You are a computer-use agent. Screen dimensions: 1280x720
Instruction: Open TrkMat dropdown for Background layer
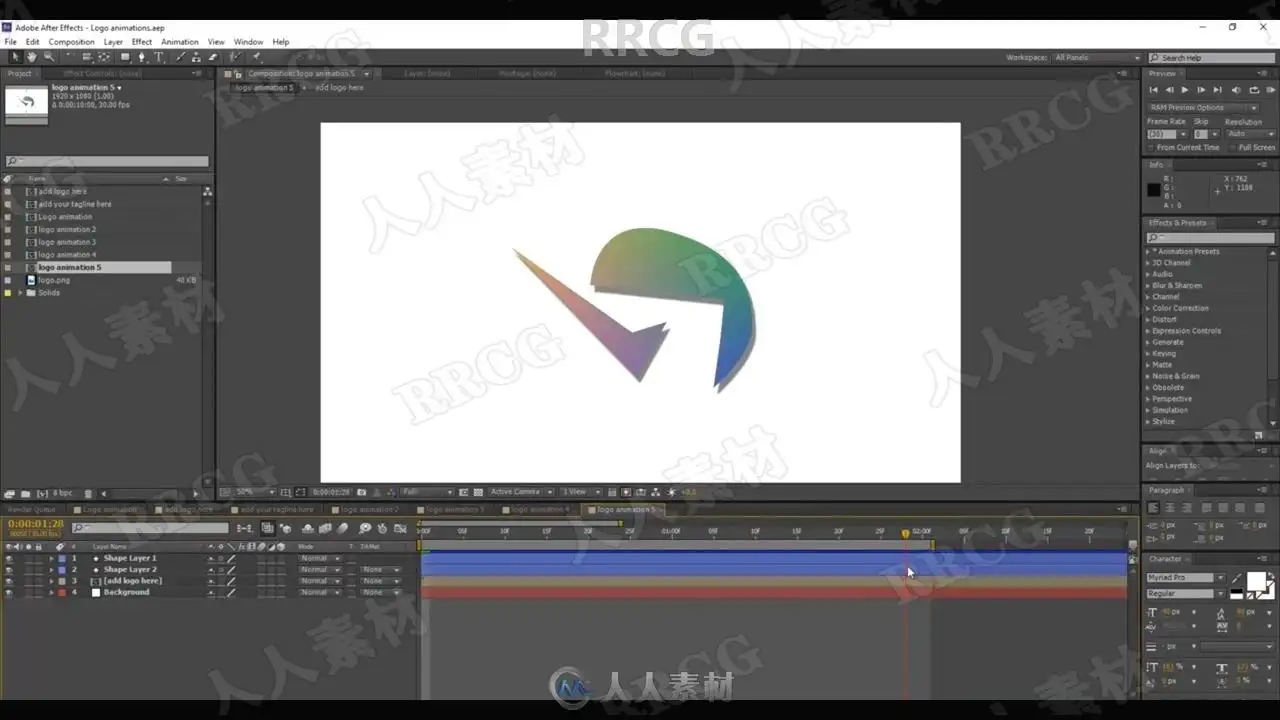coord(380,592)
